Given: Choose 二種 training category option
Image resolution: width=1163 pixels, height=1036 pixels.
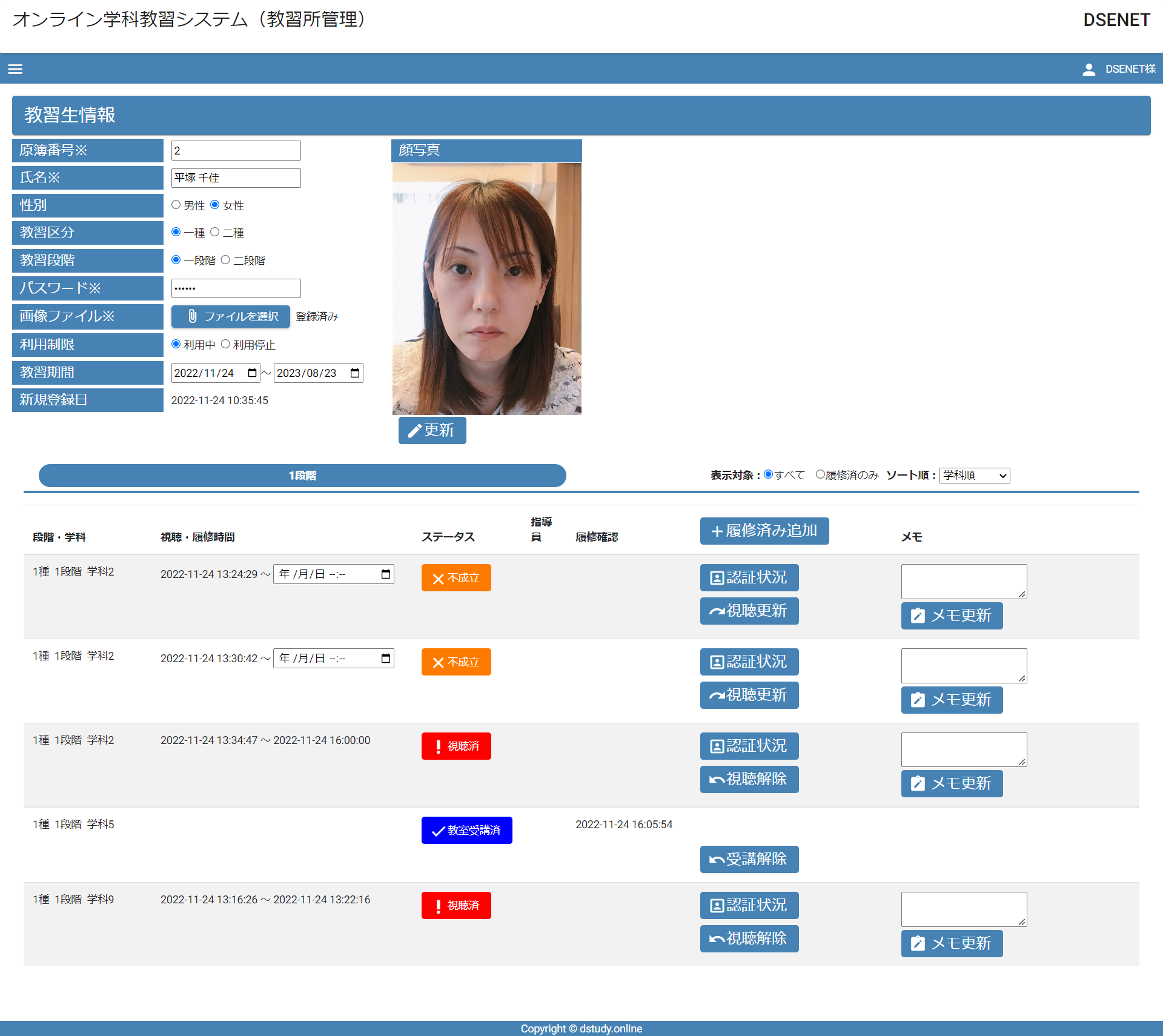Looking at the screenshot, I should coord(215,233).
